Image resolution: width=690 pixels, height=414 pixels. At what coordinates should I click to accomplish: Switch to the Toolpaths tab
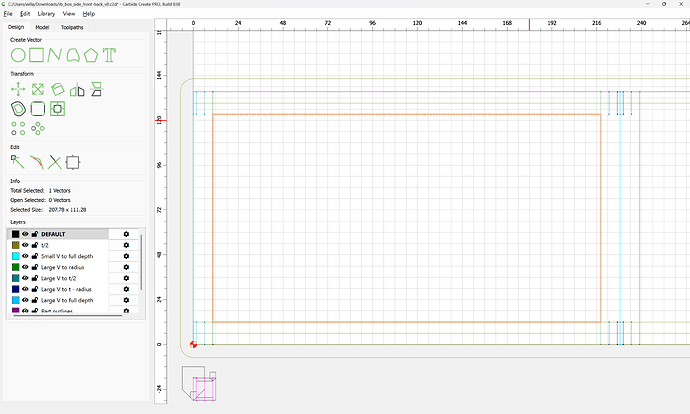click(73, 27)
